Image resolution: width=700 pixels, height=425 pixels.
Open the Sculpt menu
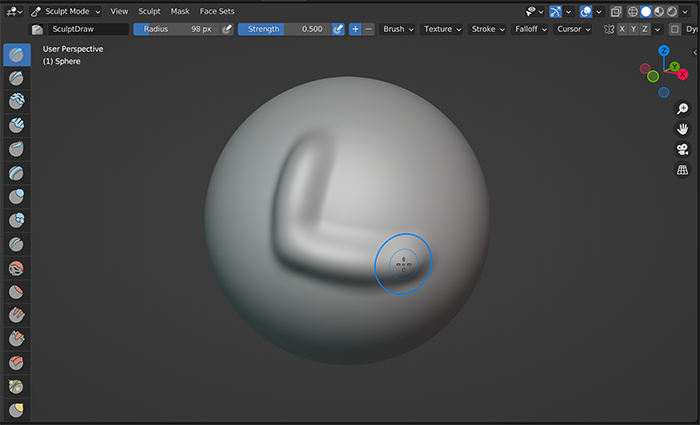[x=149, y=12]
